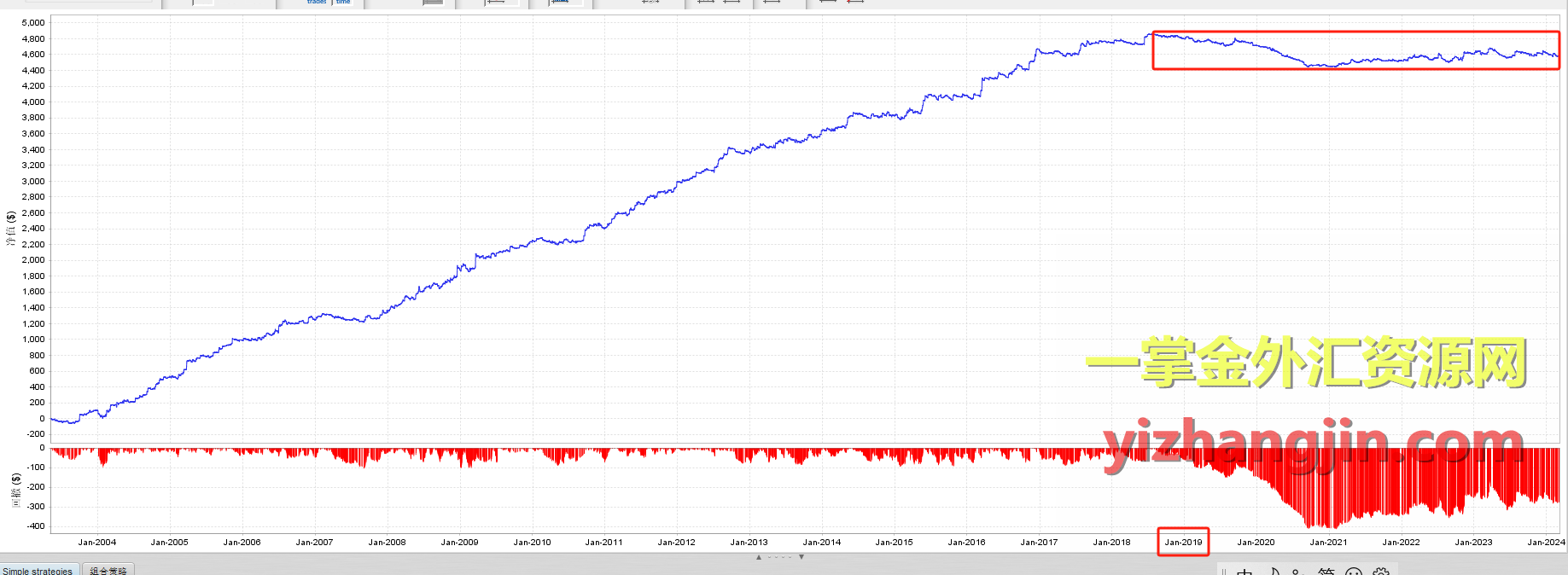Click the 净值 ($) equity axis title
The height and width of the screenshot is (575, 1568).
pos(11,229)
